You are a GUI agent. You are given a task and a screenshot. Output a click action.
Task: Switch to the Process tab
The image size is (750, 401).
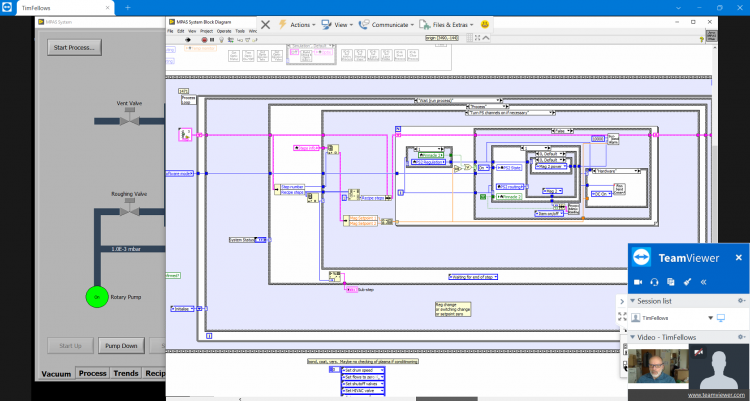point(92,373)
